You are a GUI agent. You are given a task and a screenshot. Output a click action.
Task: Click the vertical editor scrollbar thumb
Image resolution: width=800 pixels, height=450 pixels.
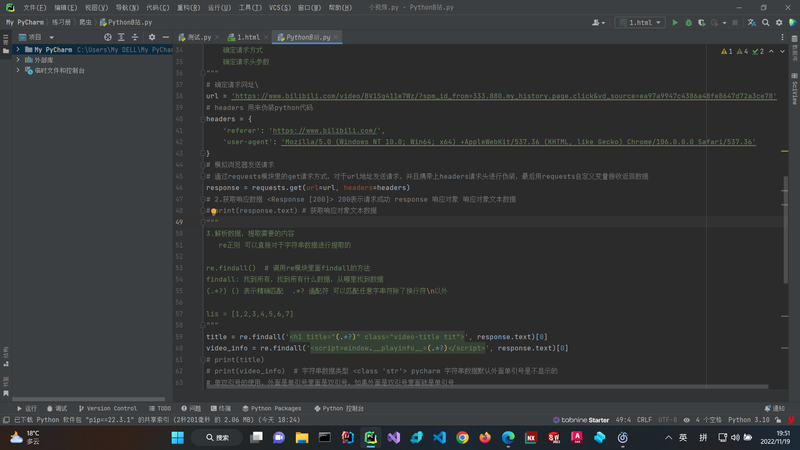coord(786,230)
